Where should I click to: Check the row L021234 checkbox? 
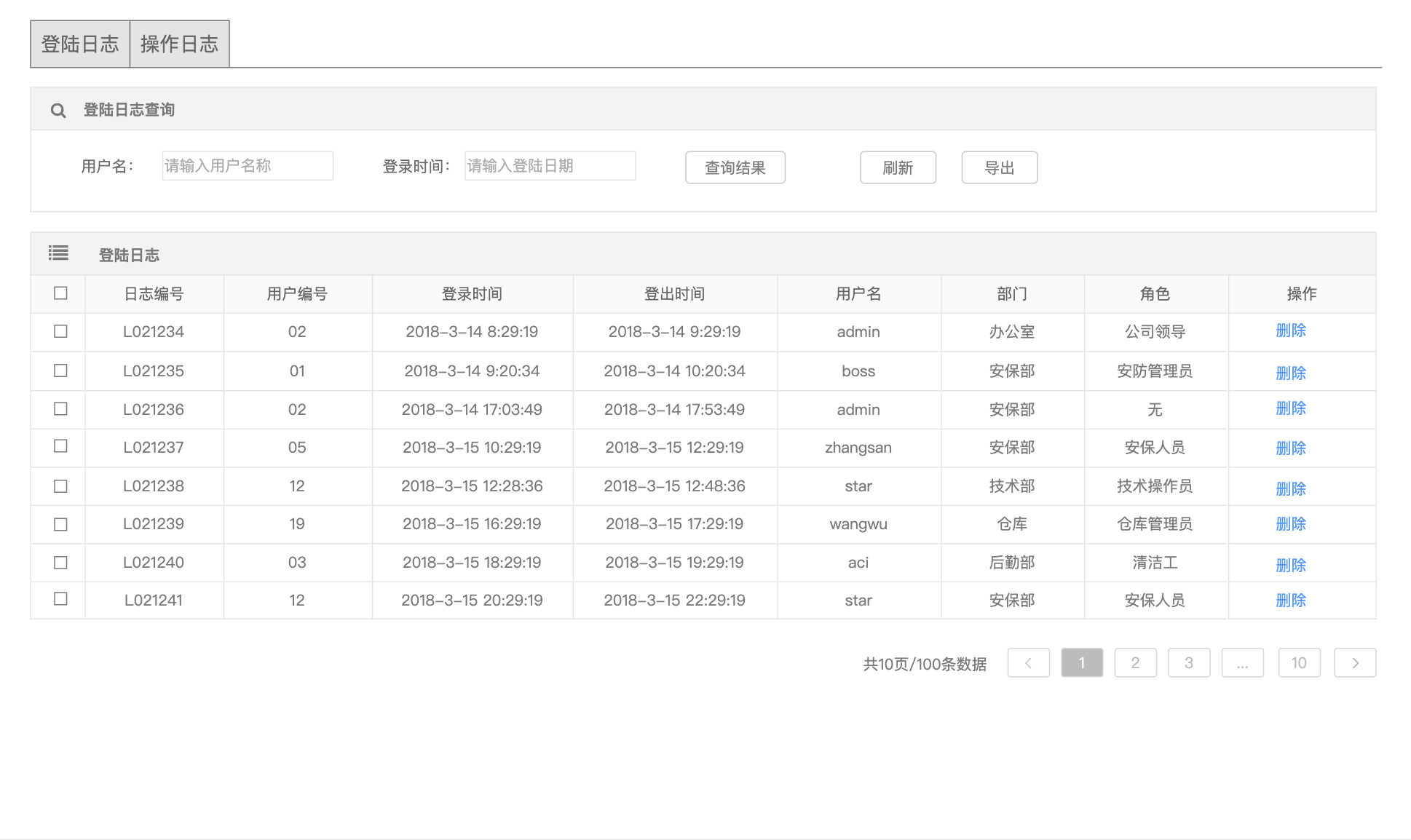coord(60,332)
